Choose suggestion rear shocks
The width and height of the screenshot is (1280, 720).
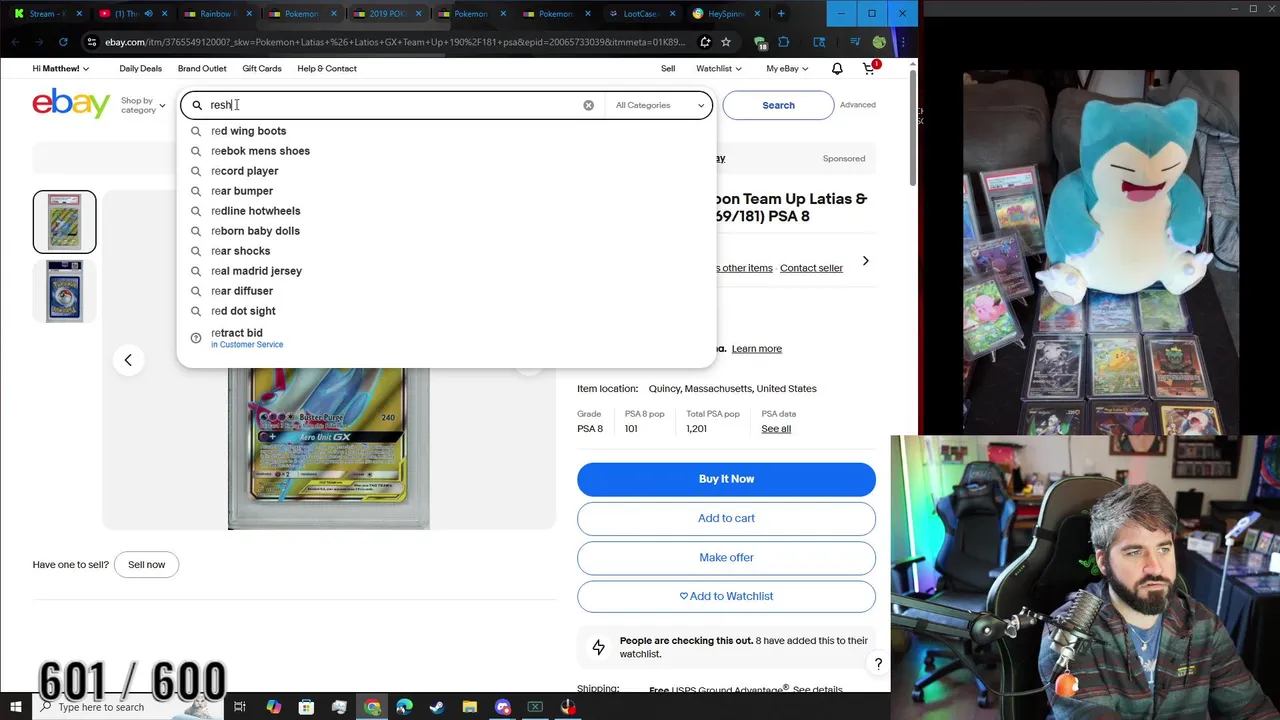447,251
